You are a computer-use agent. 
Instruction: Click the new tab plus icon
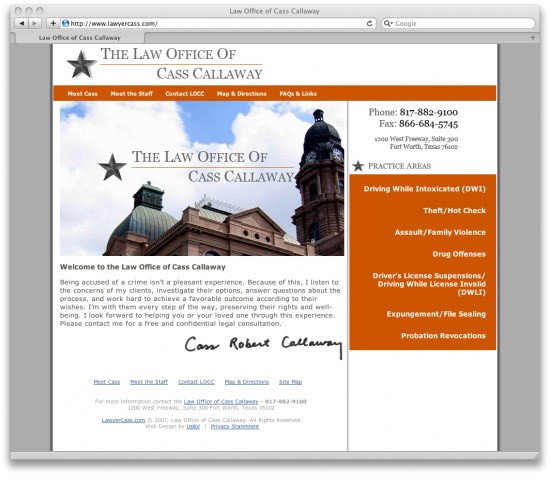pos(533,38)
